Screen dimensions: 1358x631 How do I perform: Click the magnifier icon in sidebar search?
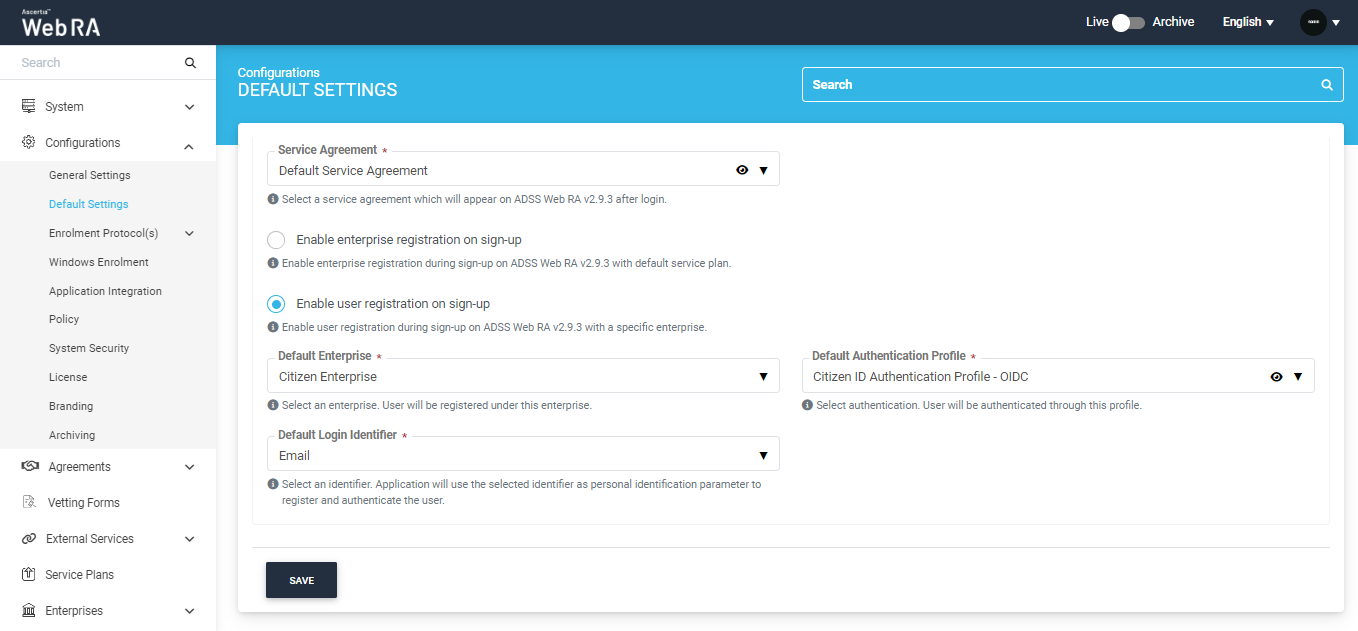coord(190,63)
